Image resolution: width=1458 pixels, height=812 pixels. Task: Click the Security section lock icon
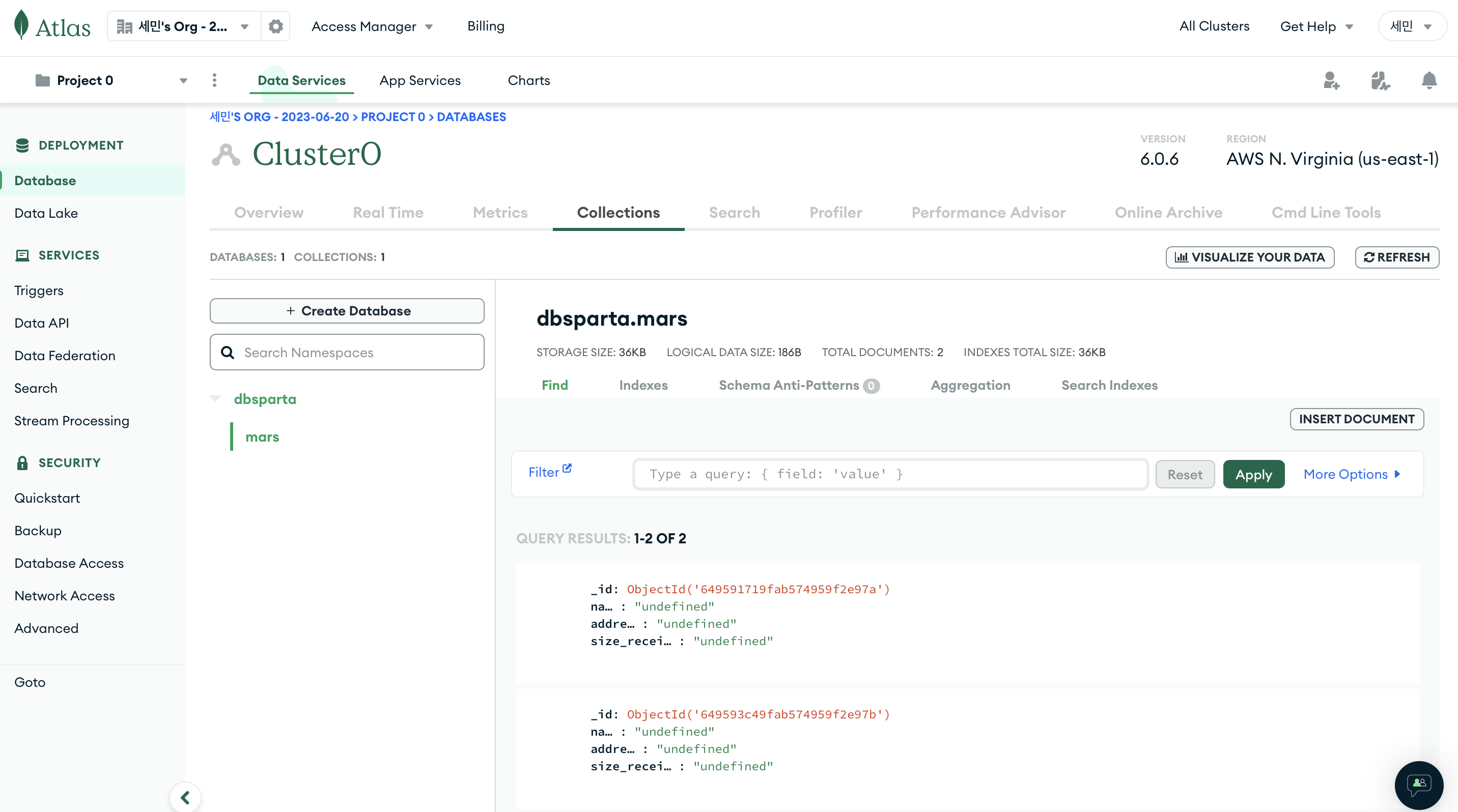[x=22, y=462]
